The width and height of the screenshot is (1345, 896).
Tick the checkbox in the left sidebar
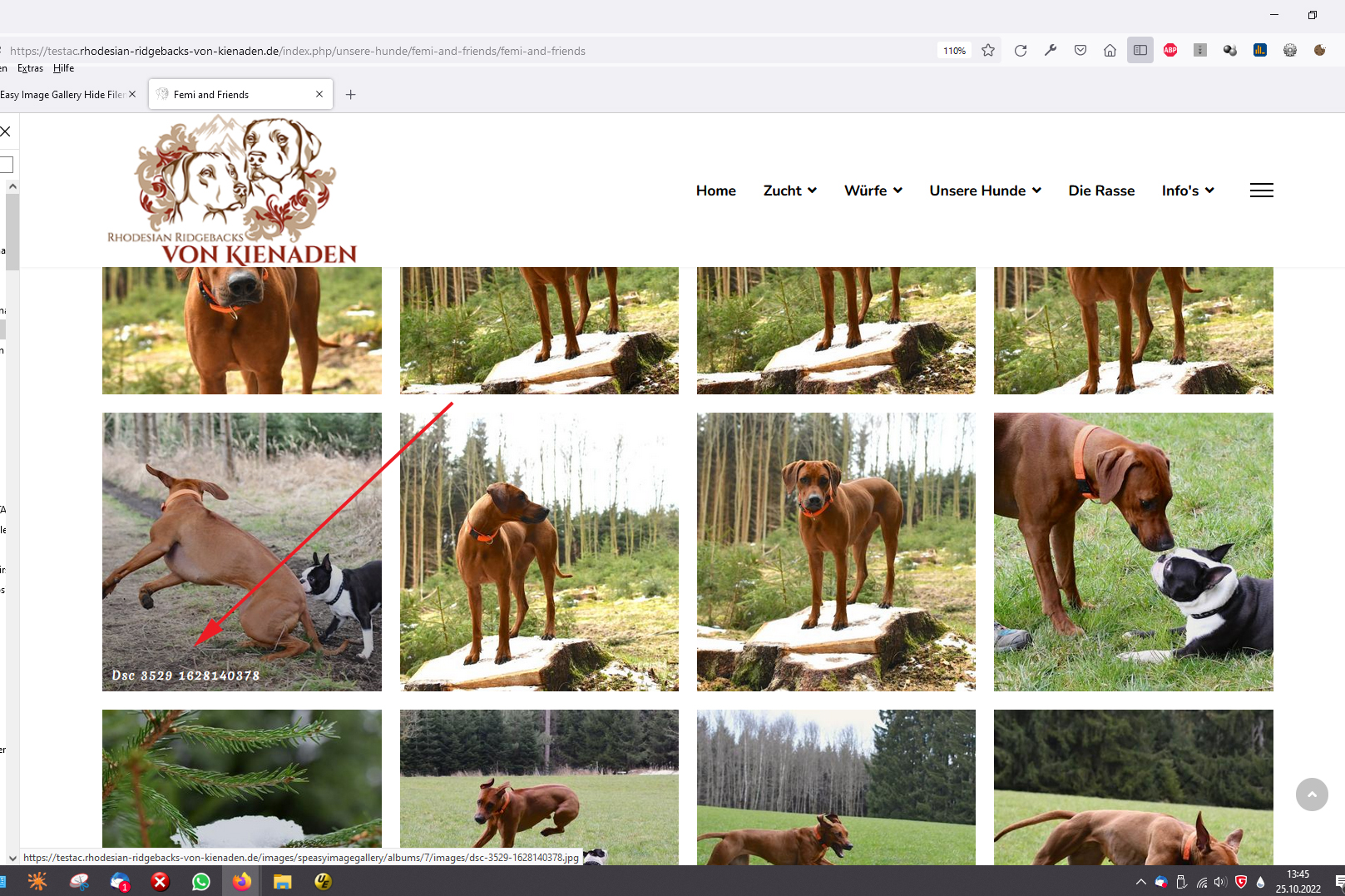pos(7,165)
